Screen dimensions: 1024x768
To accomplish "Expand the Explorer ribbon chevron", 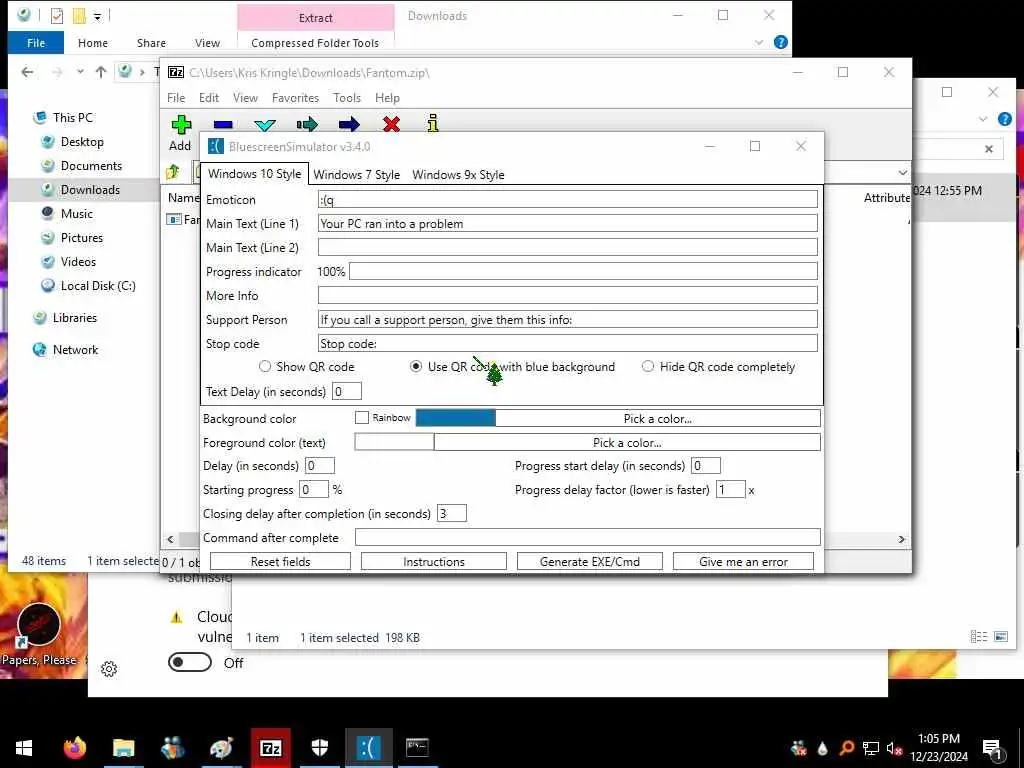I will (x=759, y=42).
